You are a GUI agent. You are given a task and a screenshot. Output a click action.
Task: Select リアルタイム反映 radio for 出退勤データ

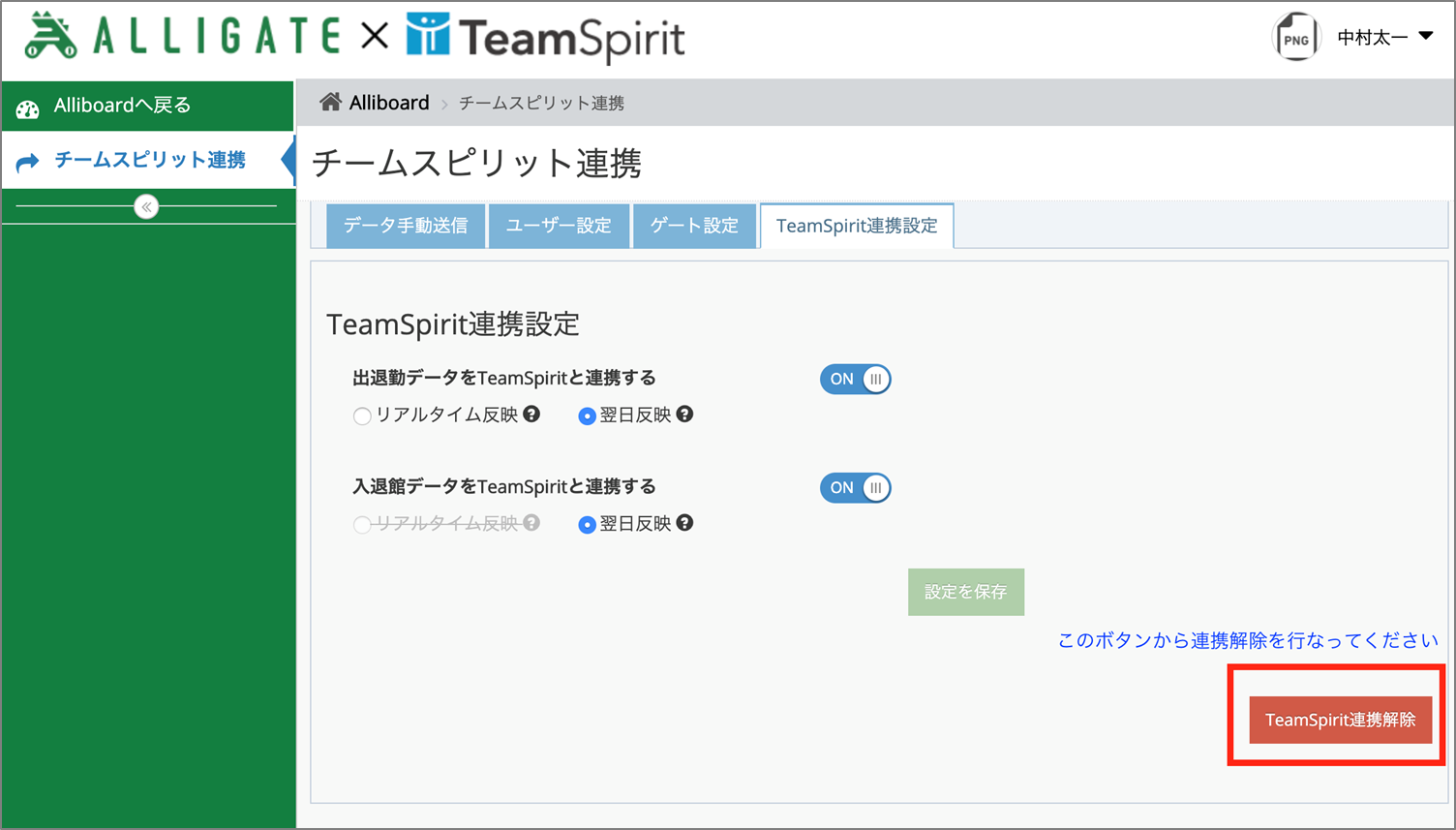click(362, 416)
